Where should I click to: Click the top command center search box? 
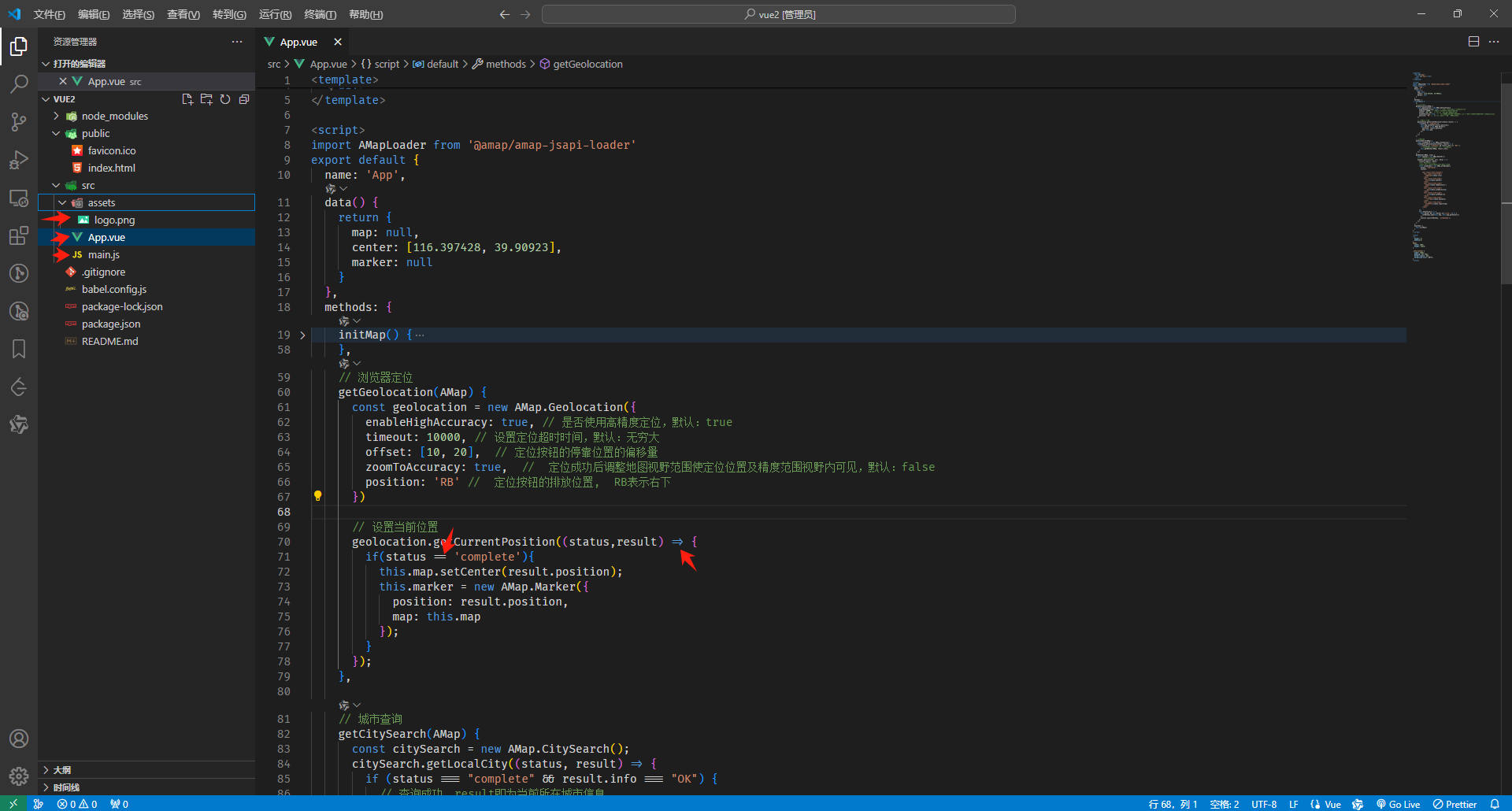pos(778,14)
